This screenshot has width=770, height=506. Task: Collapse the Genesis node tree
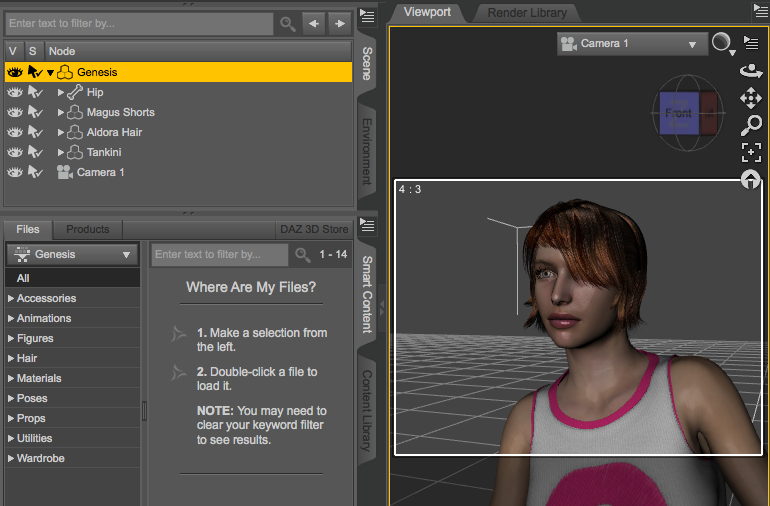coord(50,73)
